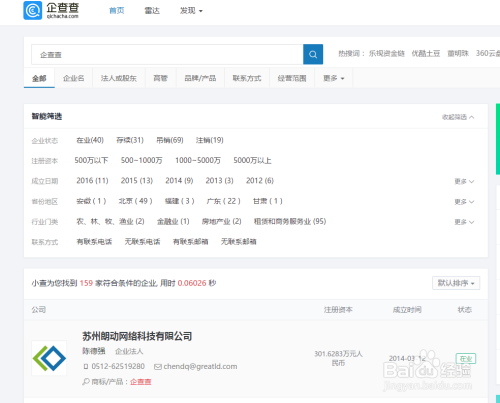Switch to the 品牌/产品 tab
The height and width of the screenshot is (403, 500).
coord(200,78)
